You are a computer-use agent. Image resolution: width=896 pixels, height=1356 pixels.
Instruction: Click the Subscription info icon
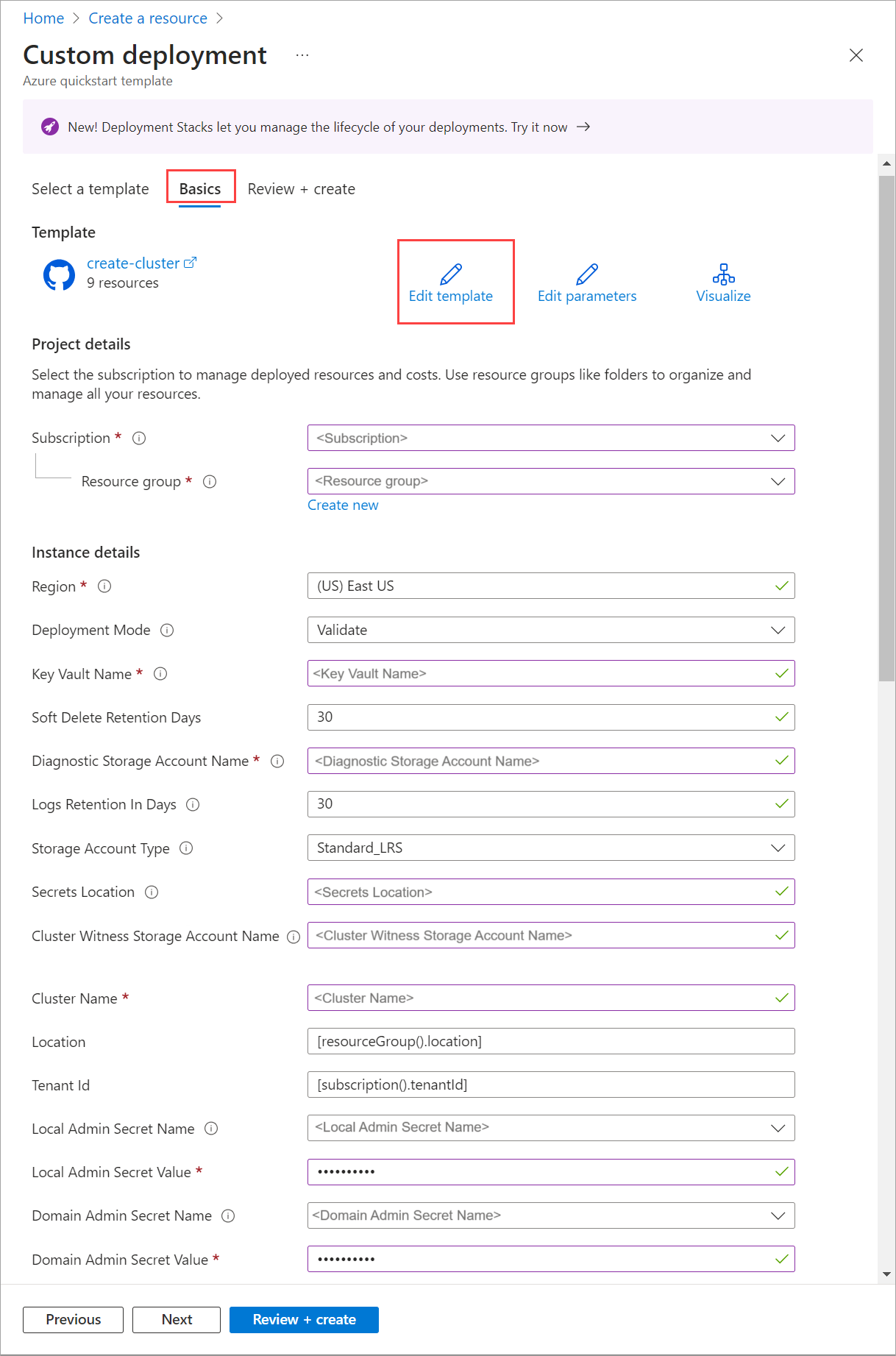click(139, 439)
